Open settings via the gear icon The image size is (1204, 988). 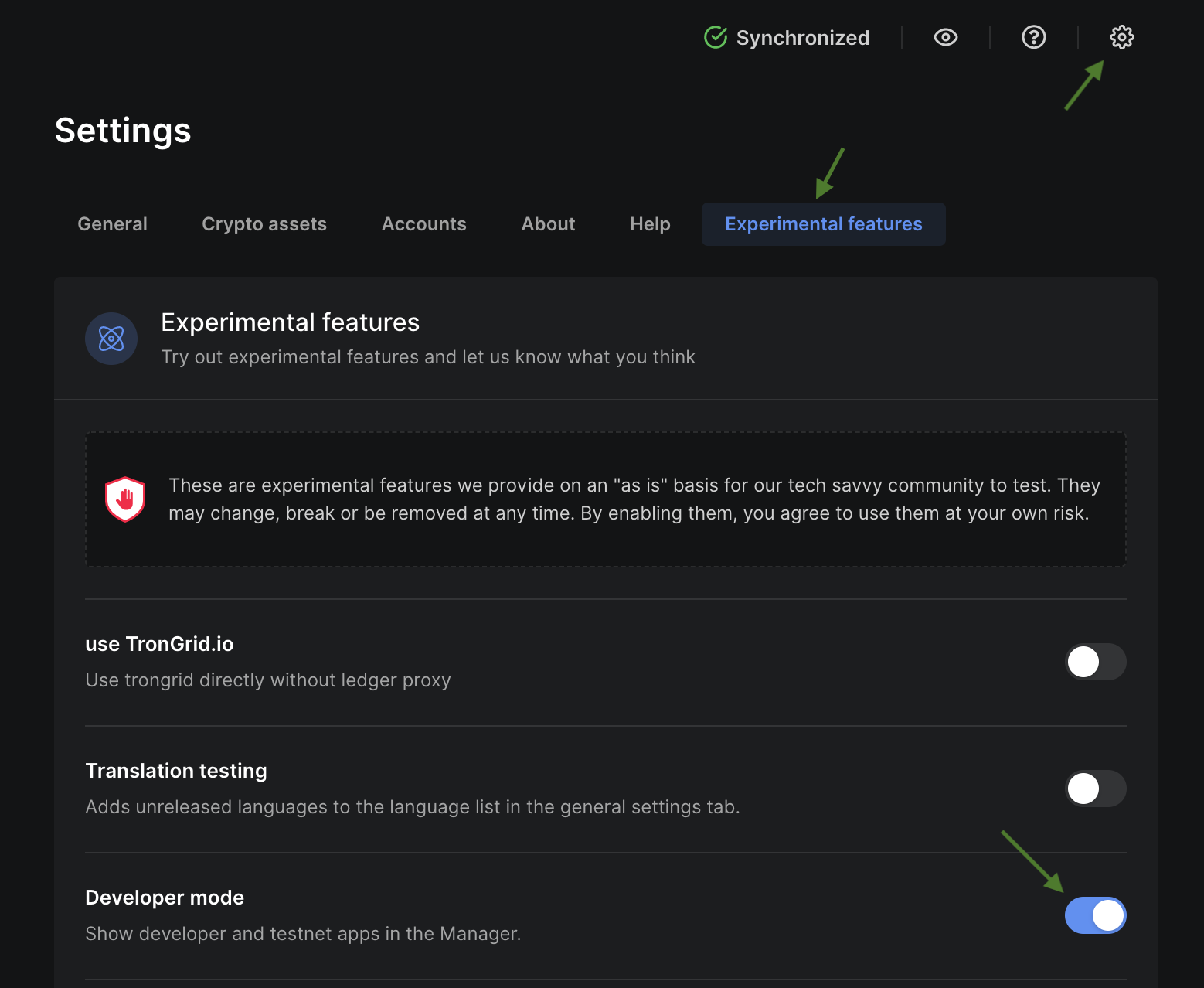pyautogui.click(x=1121, y=37)
